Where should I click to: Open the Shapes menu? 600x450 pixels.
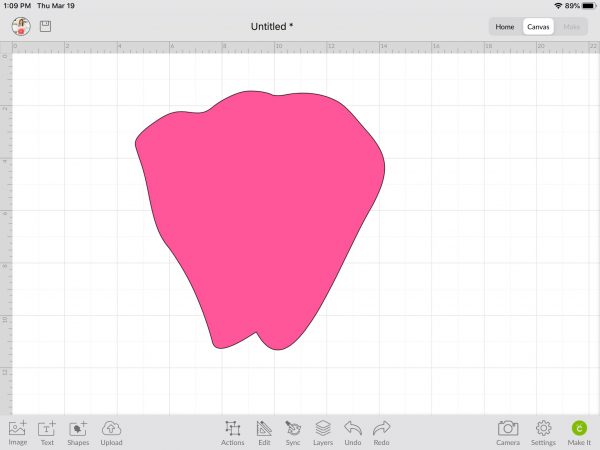[x=78, y=432]
